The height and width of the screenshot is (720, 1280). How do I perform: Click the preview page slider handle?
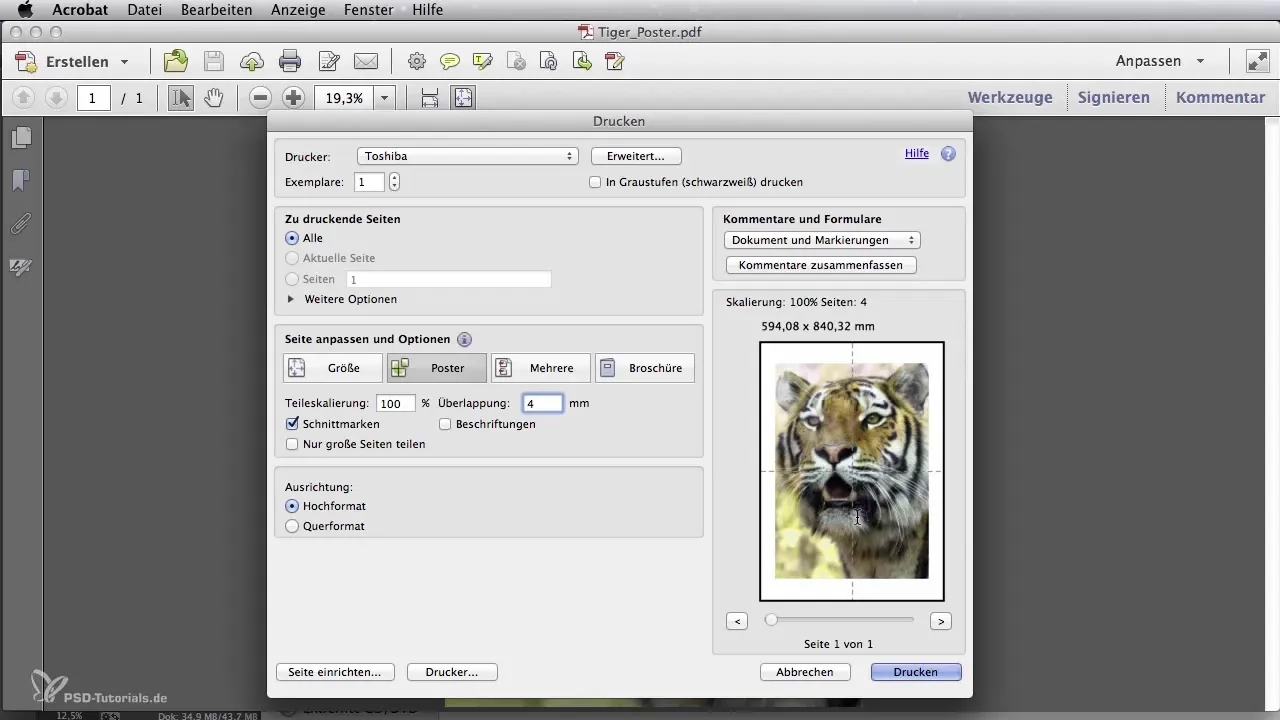click(x=771, y=620)
